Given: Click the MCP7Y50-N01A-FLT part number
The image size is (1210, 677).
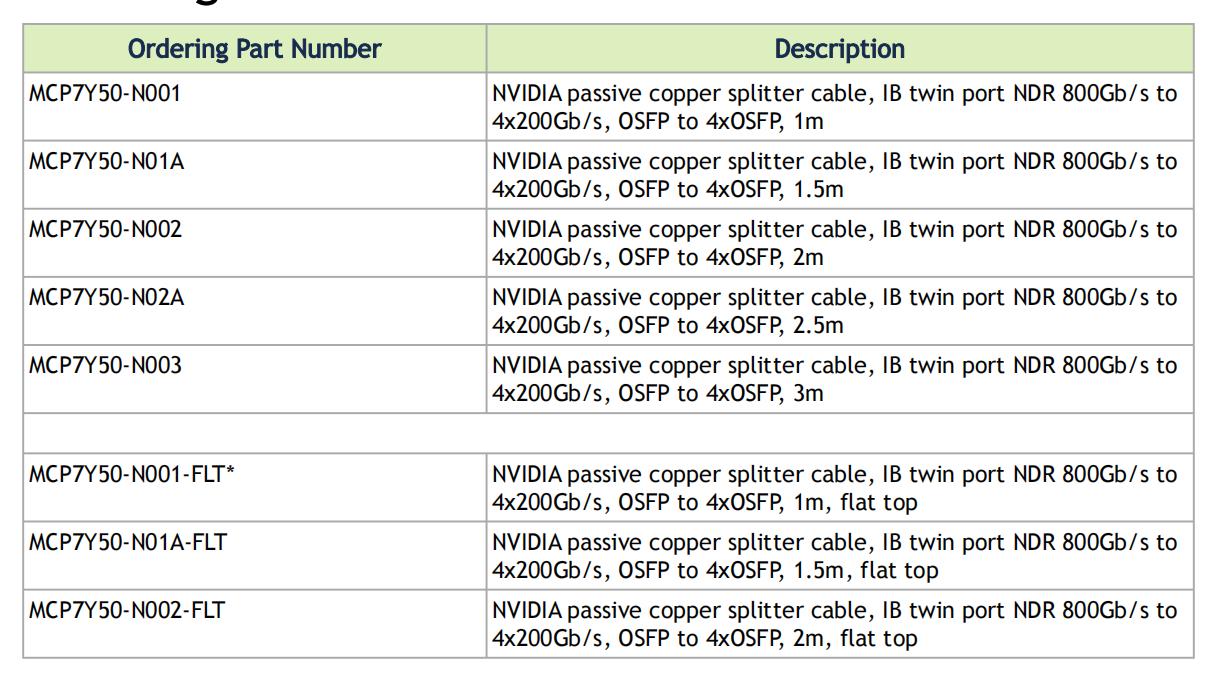Looking at the screenshot, I should click(128, 542).
